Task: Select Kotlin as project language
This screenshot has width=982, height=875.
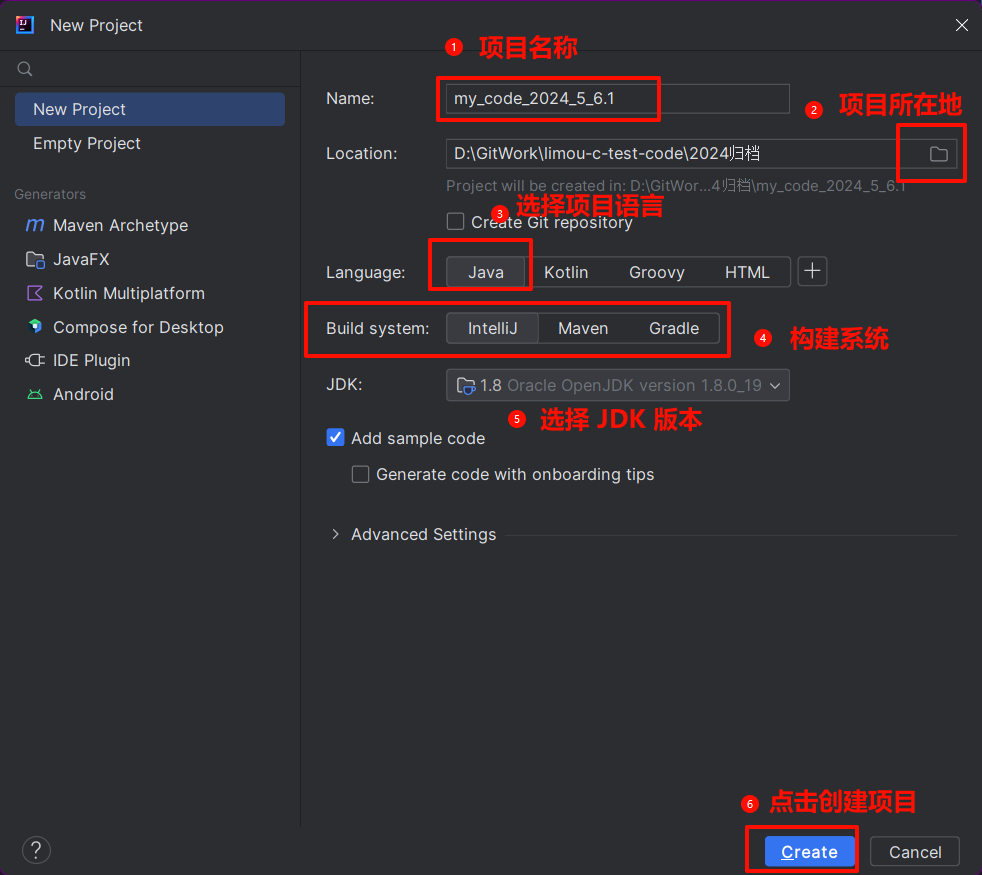Action: [x=566, y=272]
